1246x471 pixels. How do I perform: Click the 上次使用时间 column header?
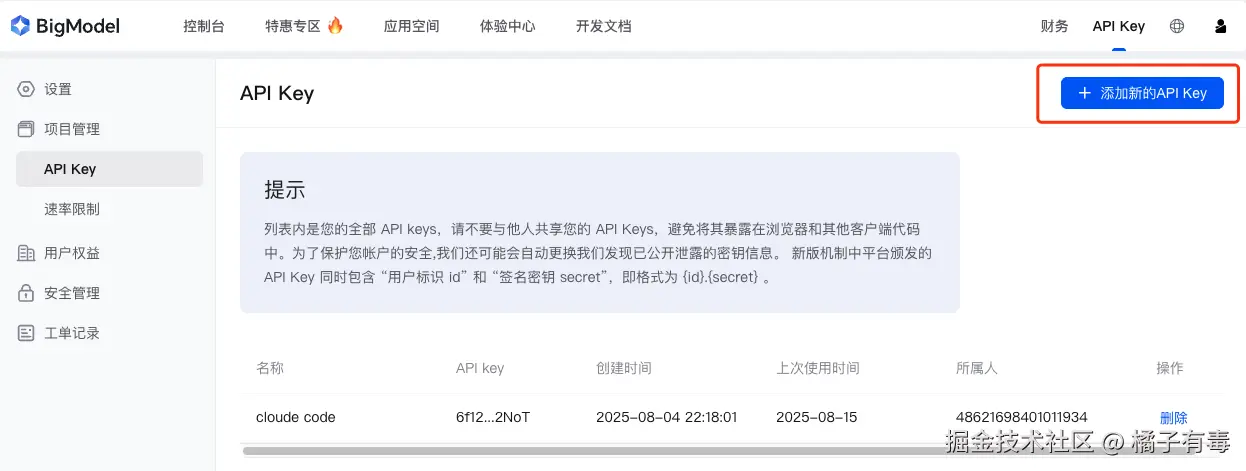pos(818,368)
